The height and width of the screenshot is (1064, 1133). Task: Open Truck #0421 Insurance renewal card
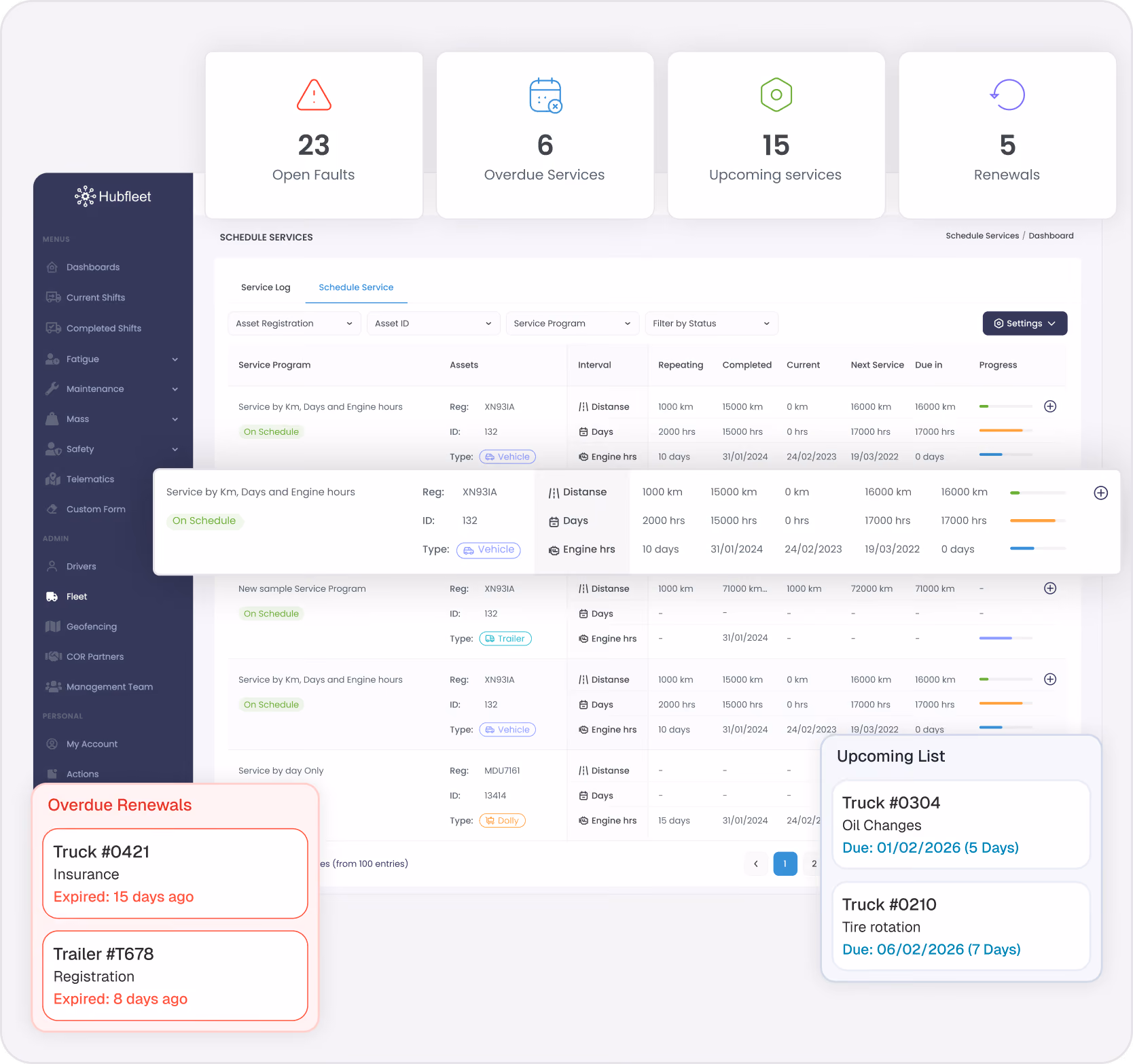[175, 874]
